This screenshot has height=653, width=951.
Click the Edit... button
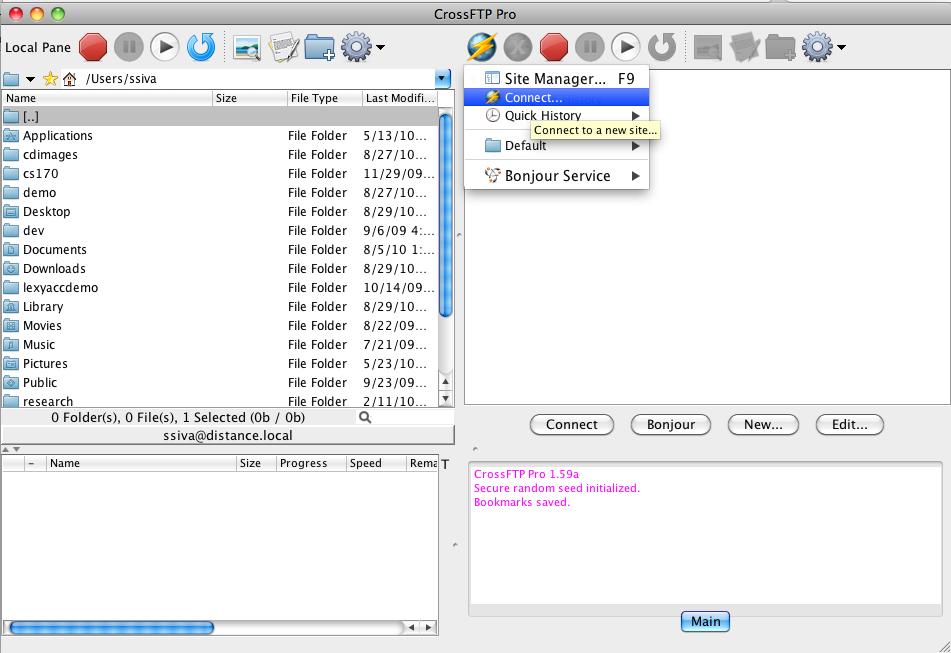point(850,424)
